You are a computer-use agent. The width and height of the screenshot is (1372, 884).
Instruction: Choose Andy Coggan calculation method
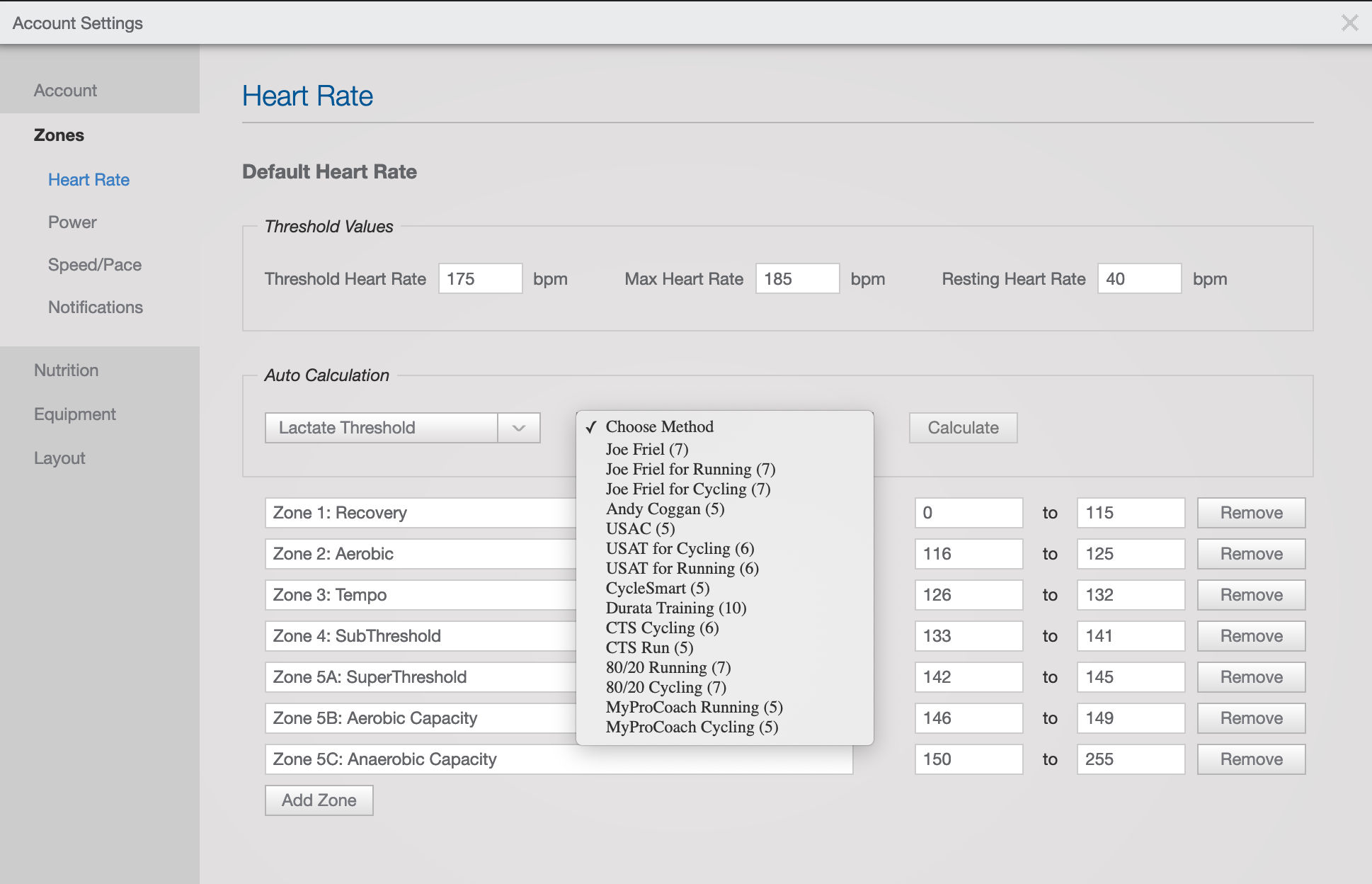tap(664, 509)
